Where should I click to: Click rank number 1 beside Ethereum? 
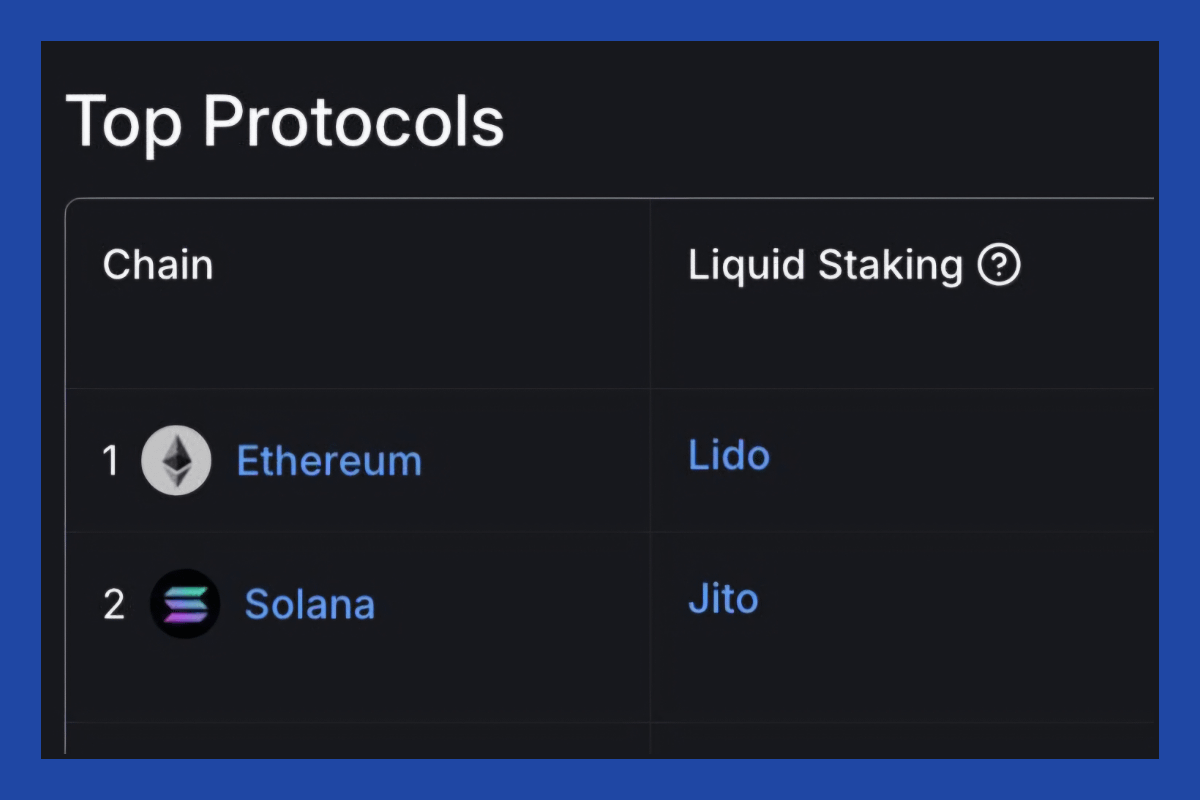point(111,461)
